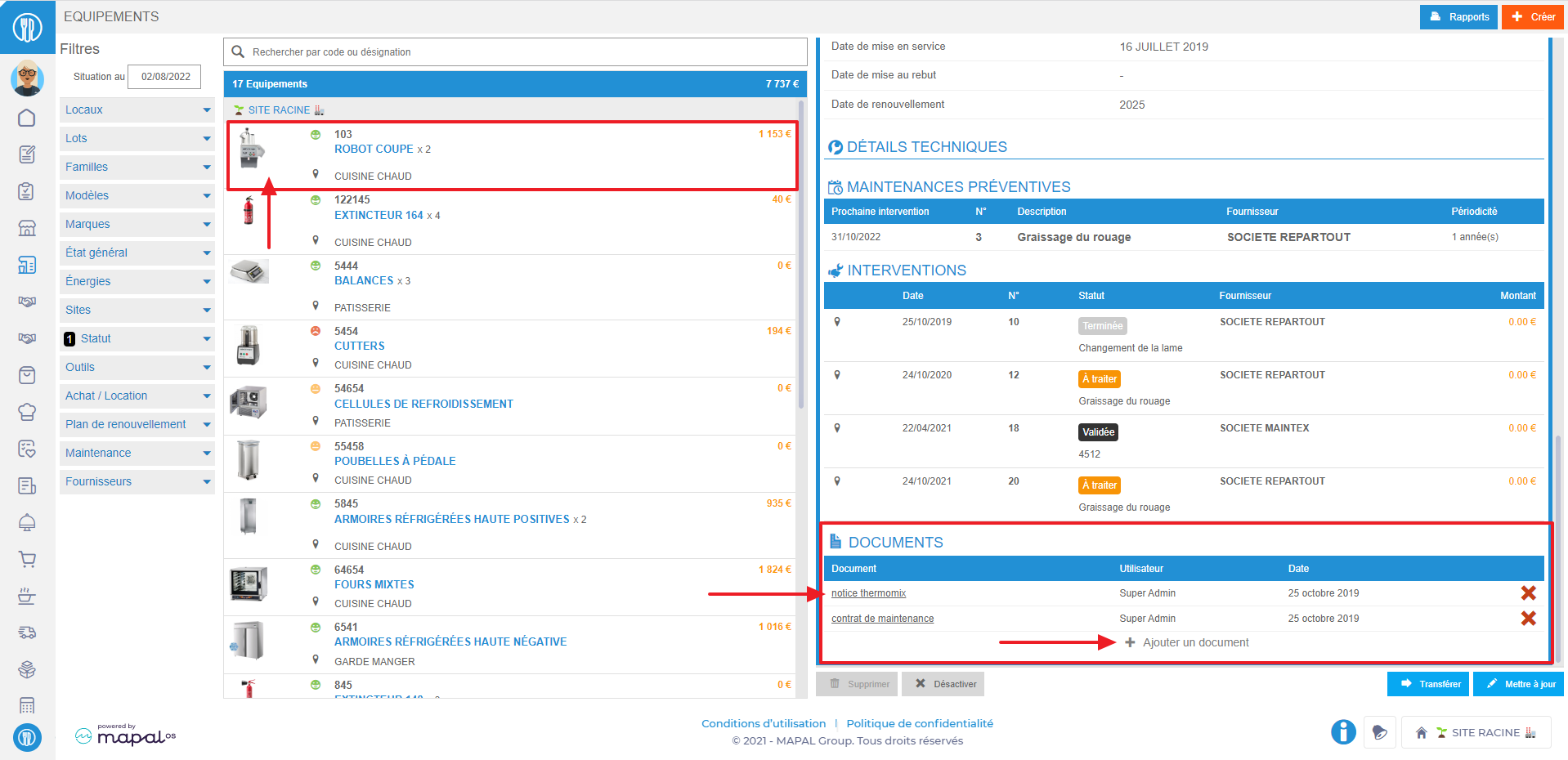Click the Transférer button
Image resolution: width=1568 pixels, height=760 pixels.
click(x=1428, y=684)
